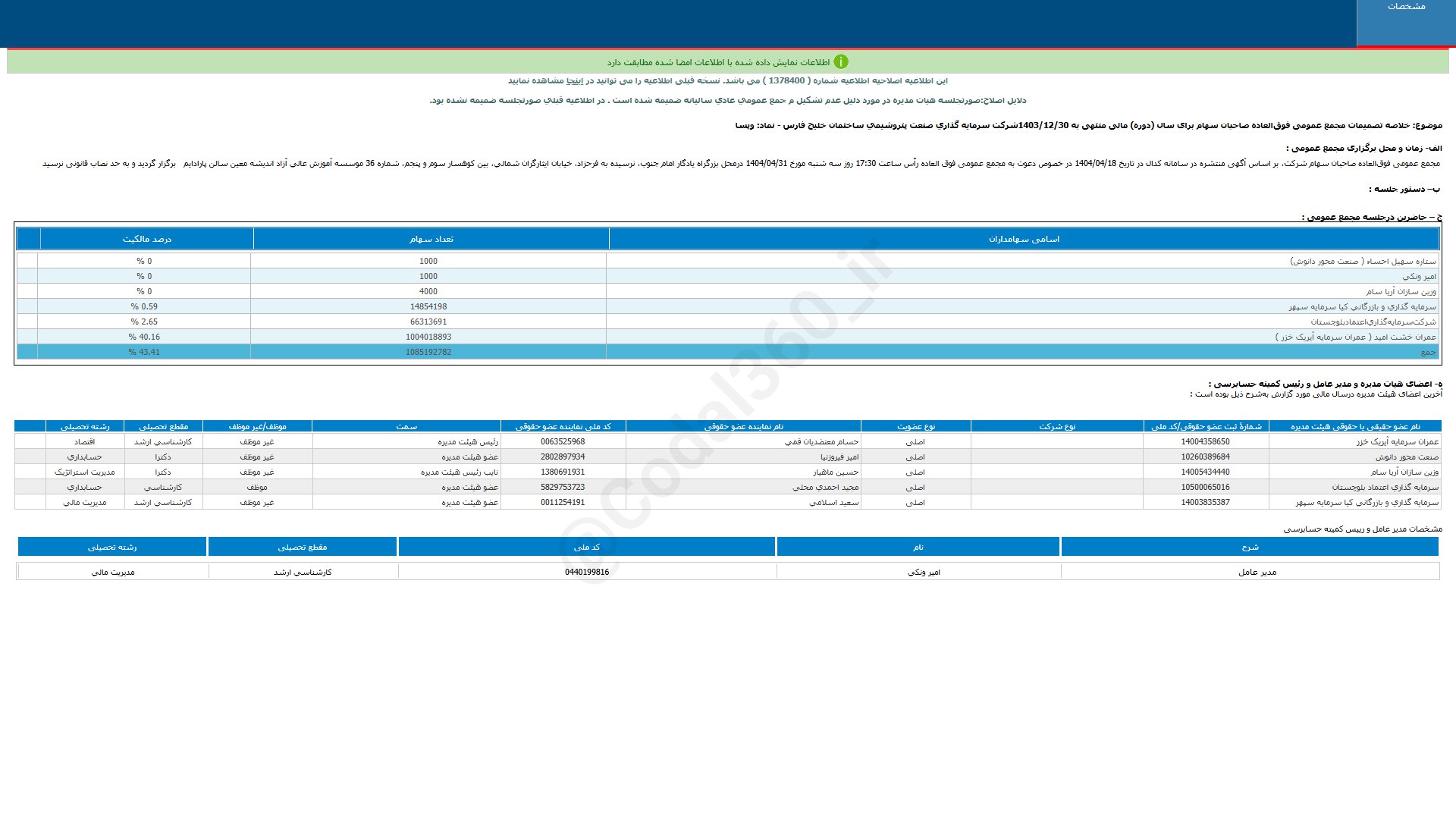Click board member صنعت محور دانوش
Screen dimensions: 1456x819
(1407, 457)
